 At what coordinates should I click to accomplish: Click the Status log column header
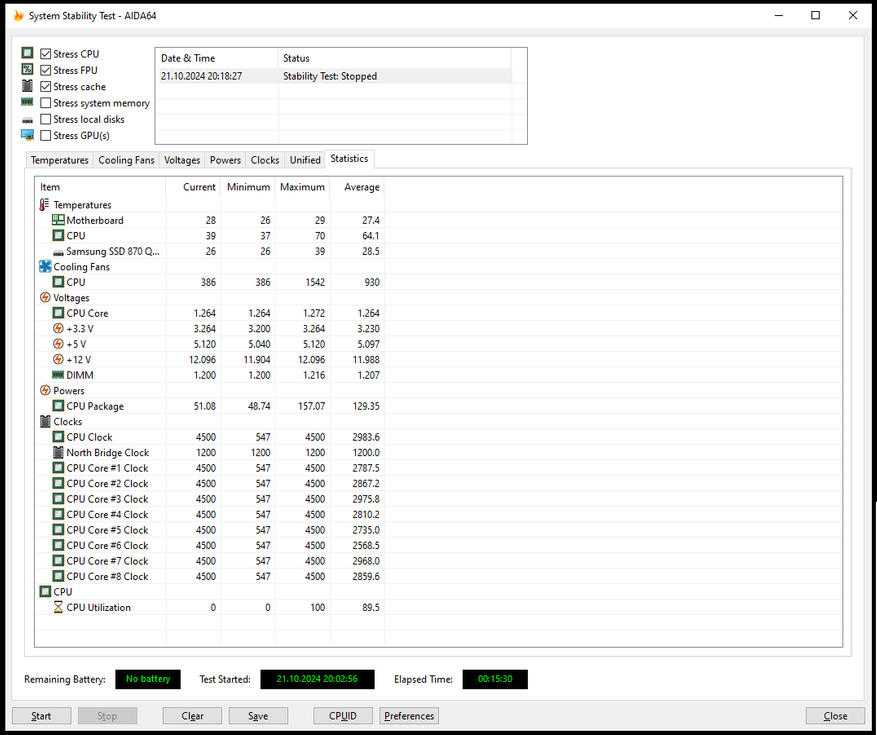tap(395, 58)
